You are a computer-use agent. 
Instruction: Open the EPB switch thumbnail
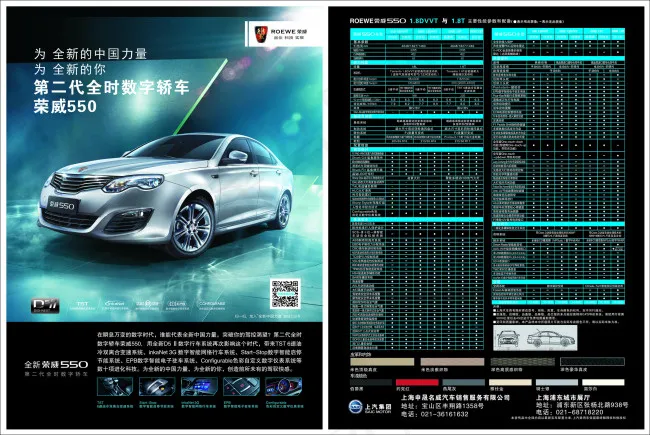[x=241, y=386]
